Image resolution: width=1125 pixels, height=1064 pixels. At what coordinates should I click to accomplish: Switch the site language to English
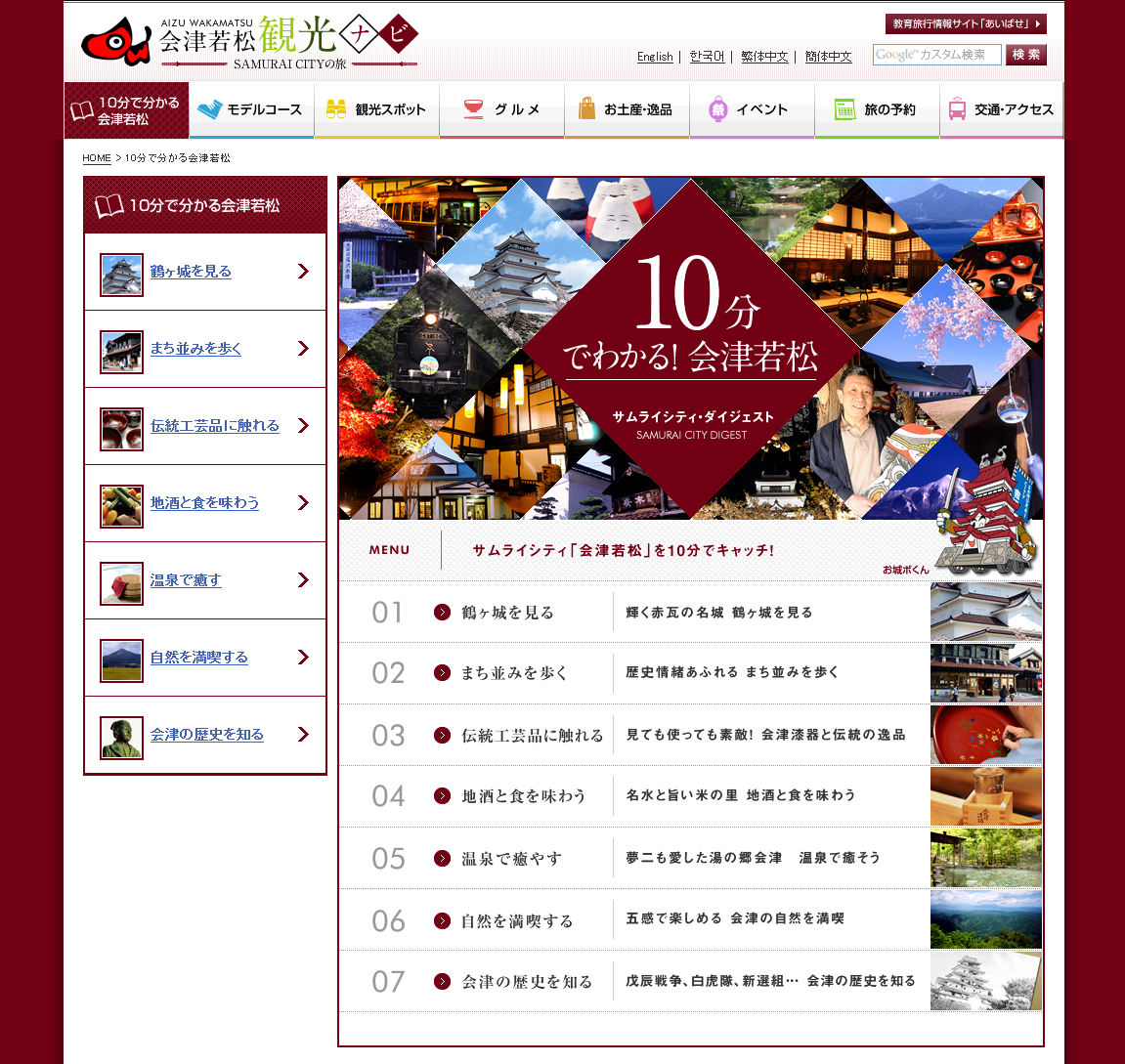655,57
